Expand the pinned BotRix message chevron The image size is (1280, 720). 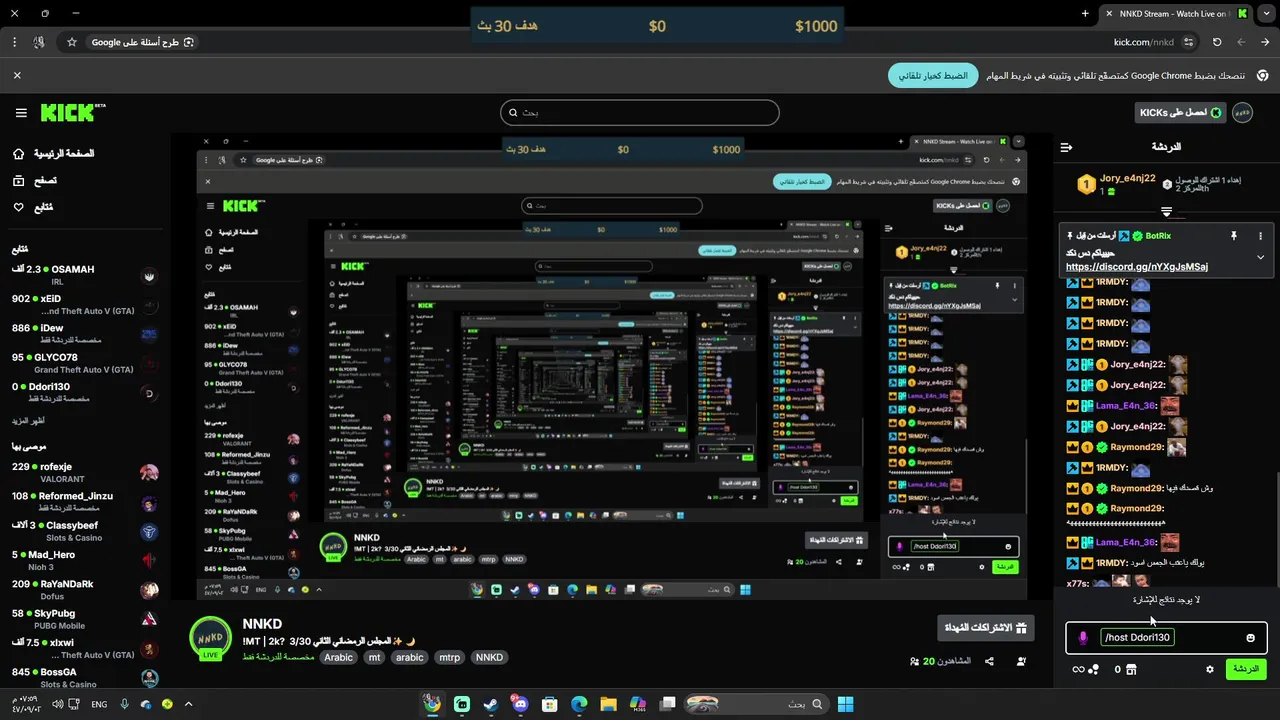[1260, 257]
